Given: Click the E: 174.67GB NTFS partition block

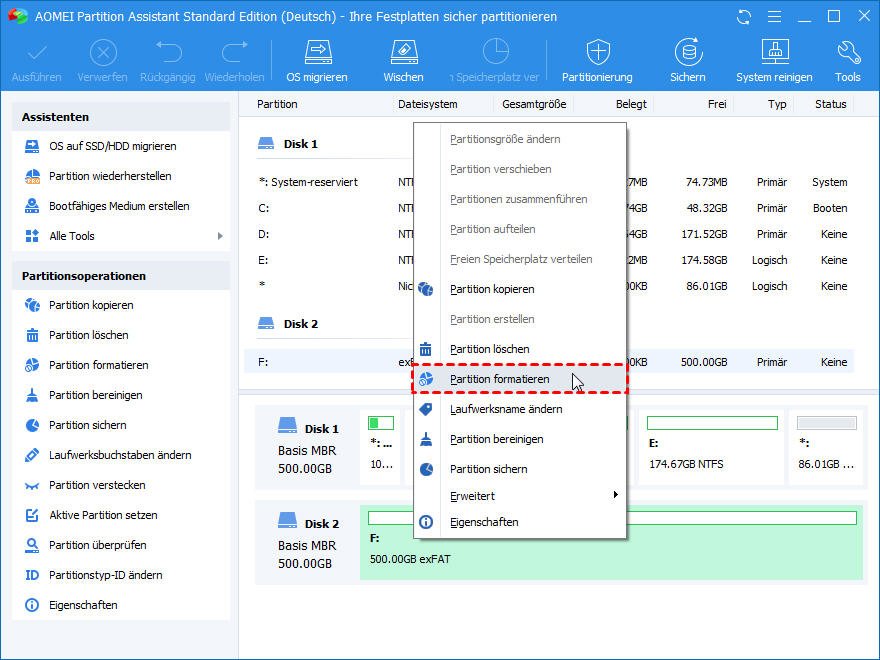Looking at the screenshot, I should [x=712, y=446].
